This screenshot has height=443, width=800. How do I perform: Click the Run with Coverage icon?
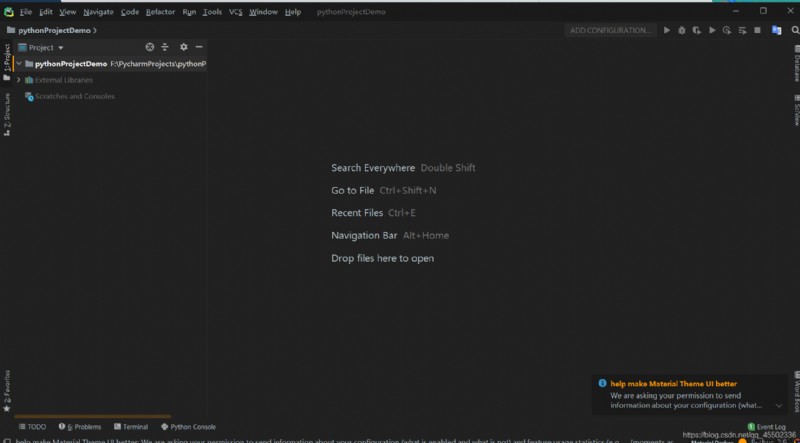696,30
